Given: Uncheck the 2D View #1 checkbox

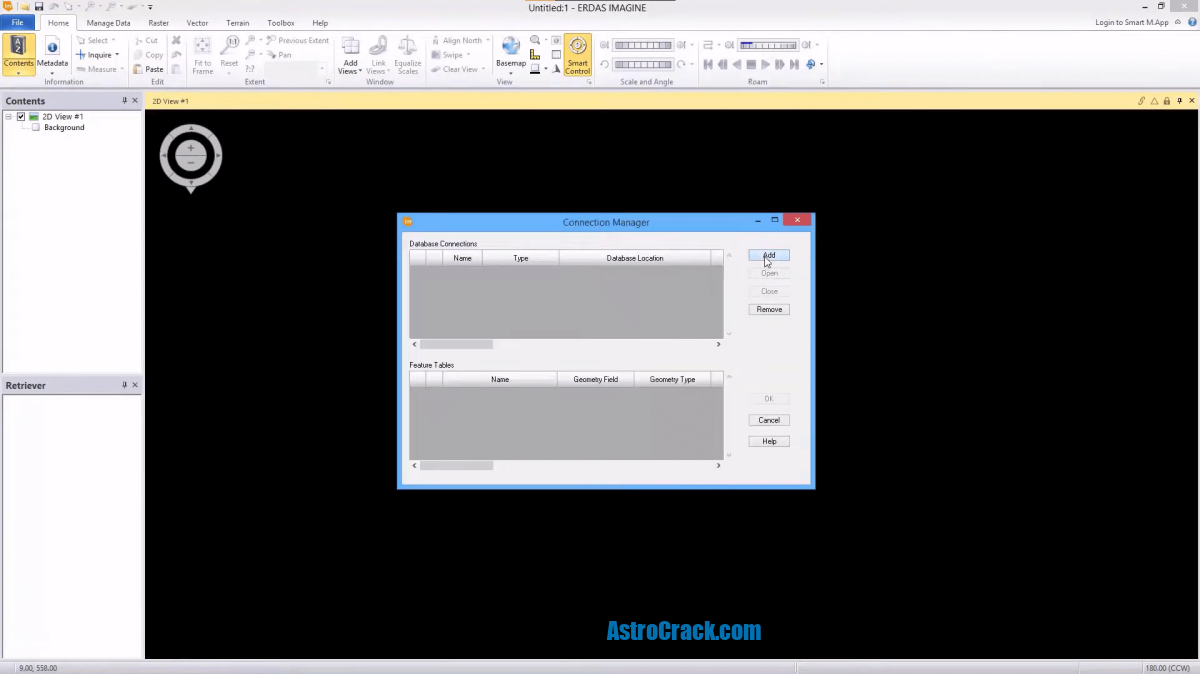Looking at the screenshot, I should point(21,116).
